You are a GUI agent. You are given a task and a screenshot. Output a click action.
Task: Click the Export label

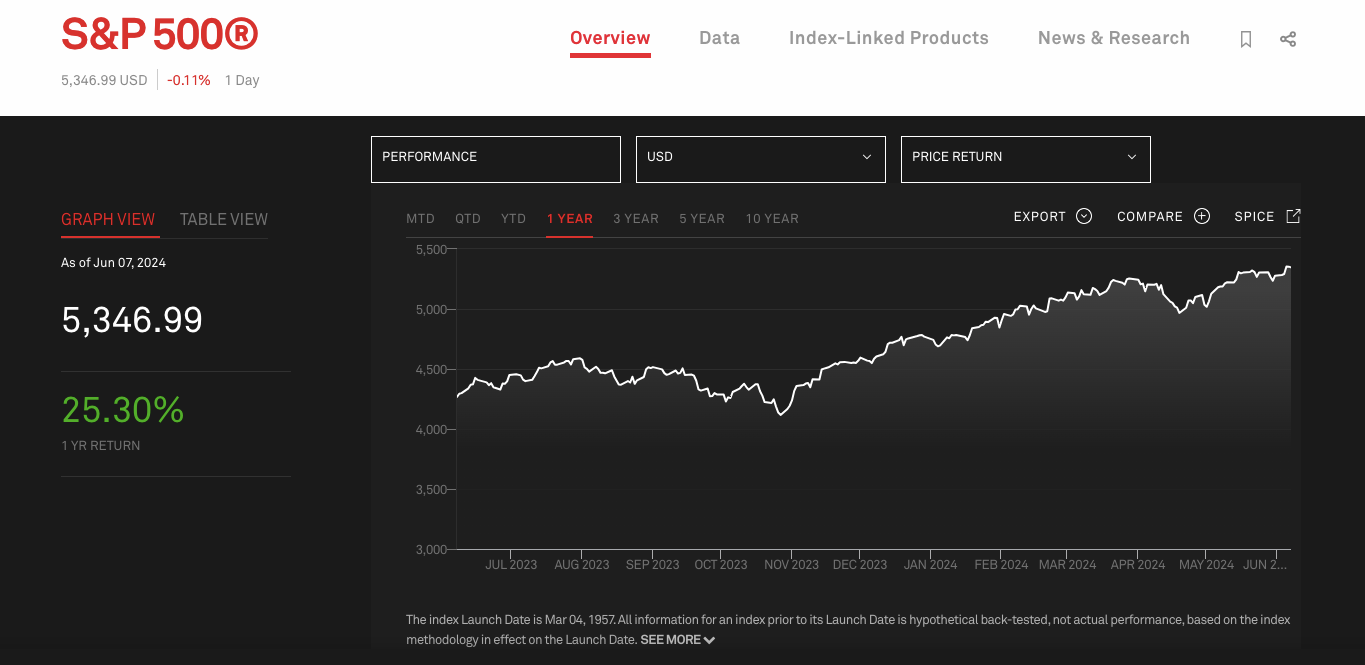pyautogui.click(x=1040, y=216)
